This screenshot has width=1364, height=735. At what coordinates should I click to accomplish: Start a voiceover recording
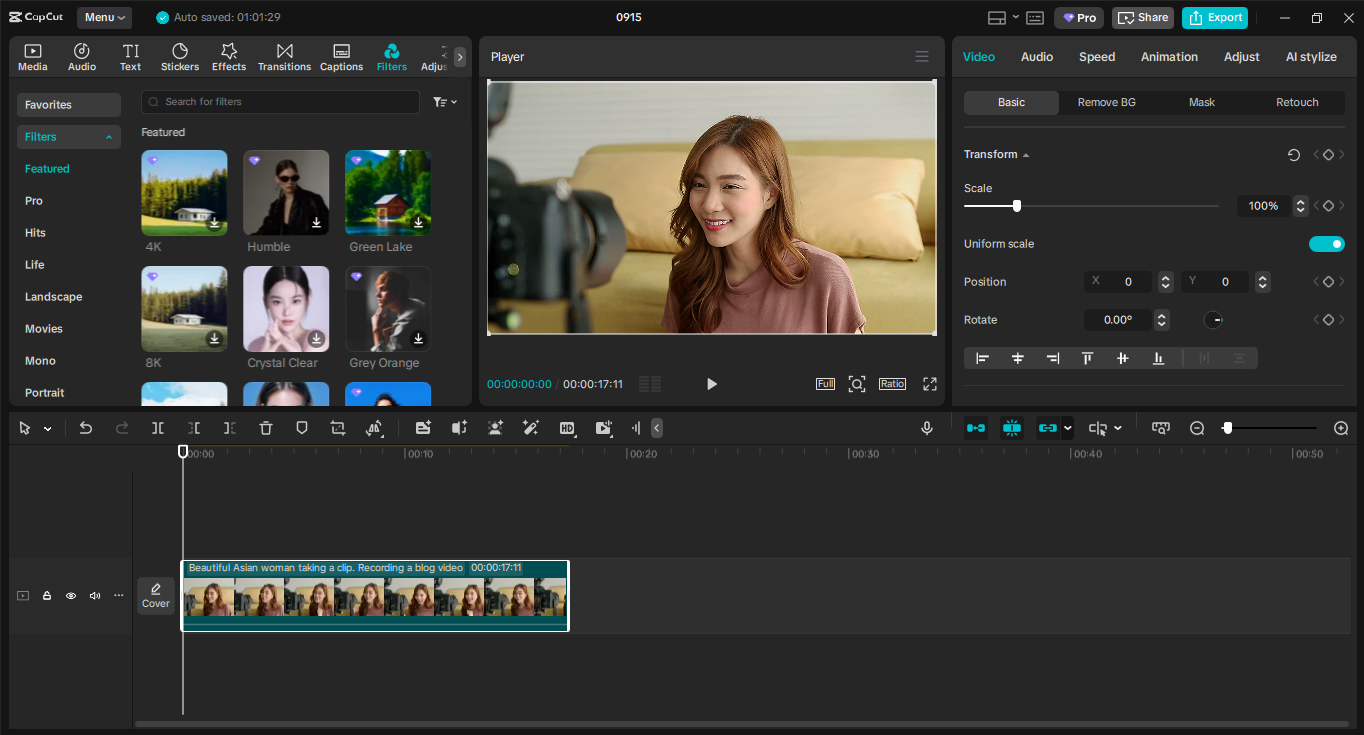pyautogui.click(x=926, y=427)
